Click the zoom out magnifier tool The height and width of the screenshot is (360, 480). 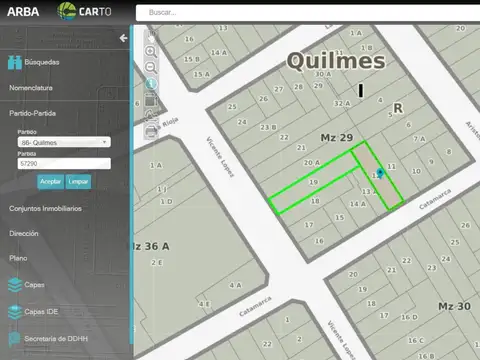[151, 68]
